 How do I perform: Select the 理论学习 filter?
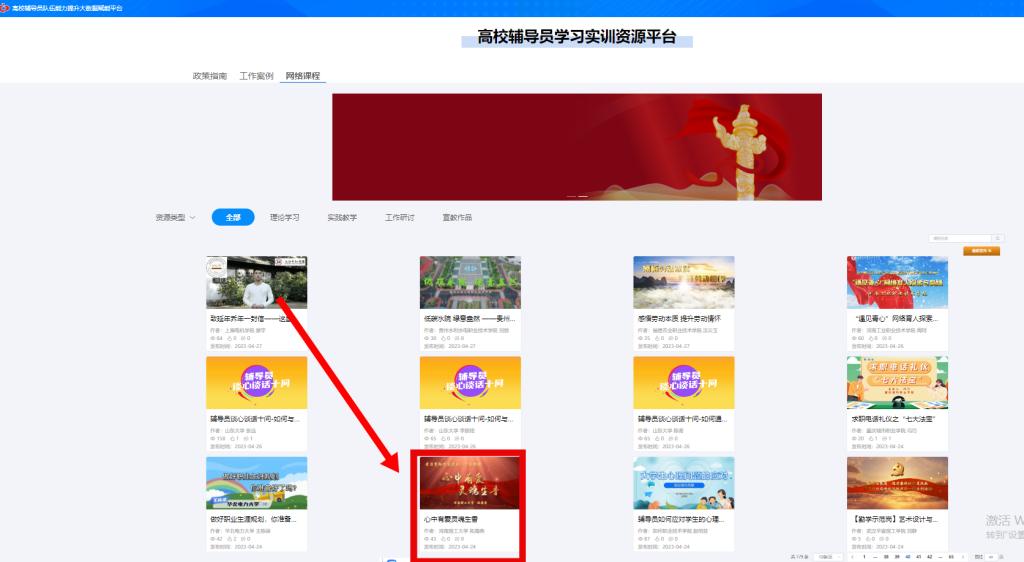pos(284,217)
